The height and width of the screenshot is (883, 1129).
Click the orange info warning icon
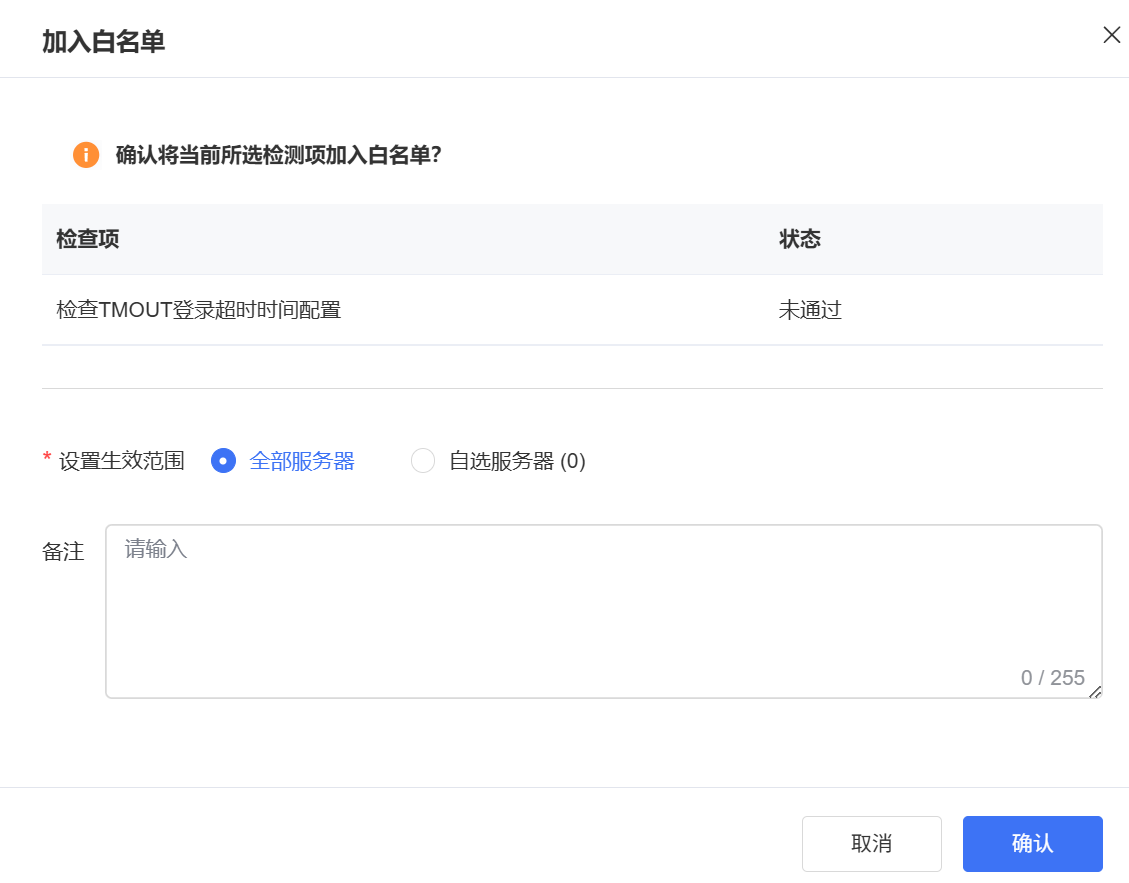click(86, 155)
